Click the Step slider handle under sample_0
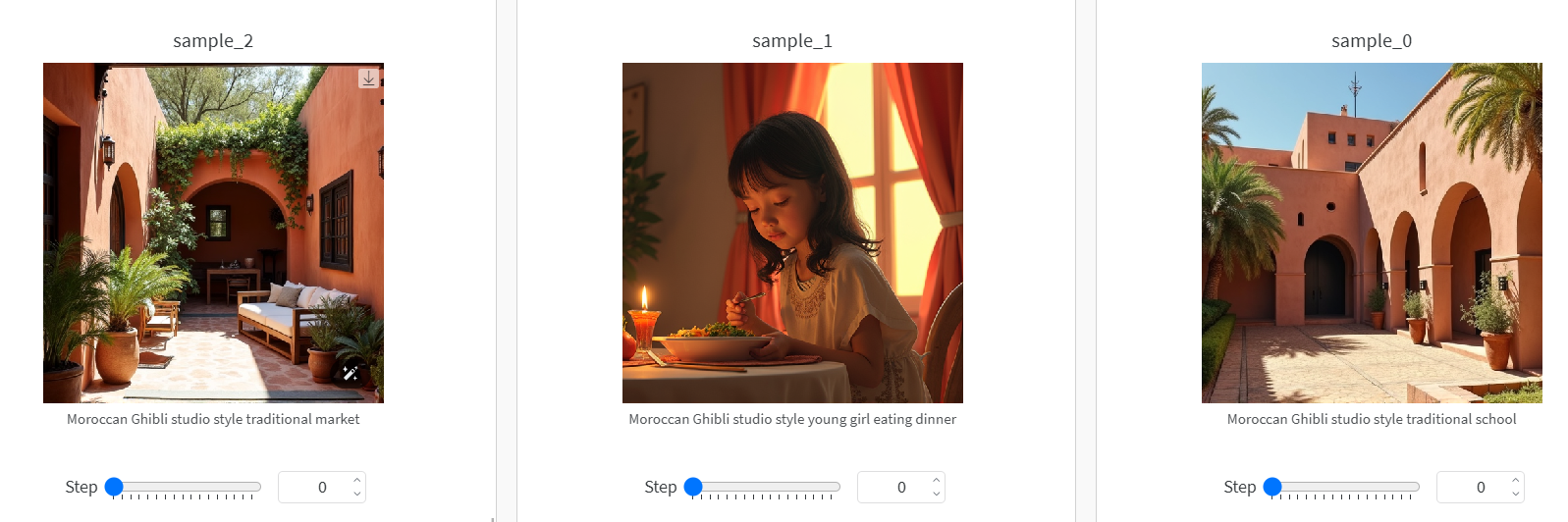 point(1272,487)
